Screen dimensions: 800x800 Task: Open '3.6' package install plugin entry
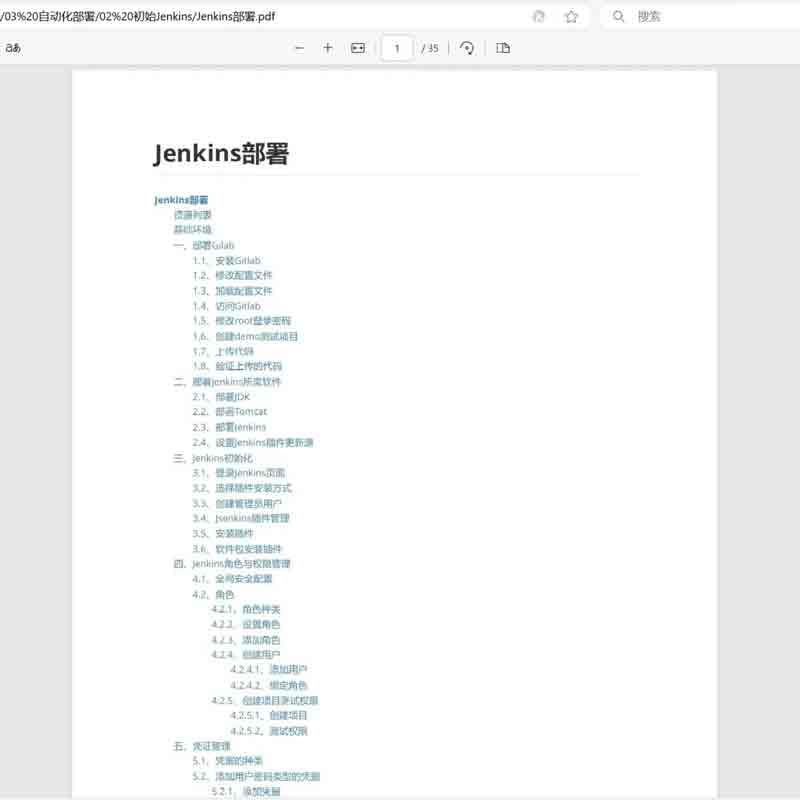237,549
